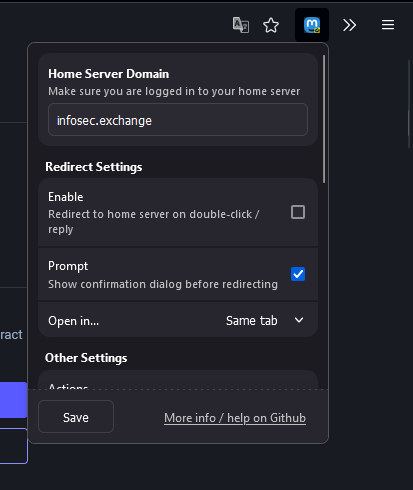Enable redirect to home server checkbox
Screen dimensions: 413x490
click(x=298, y=212)
